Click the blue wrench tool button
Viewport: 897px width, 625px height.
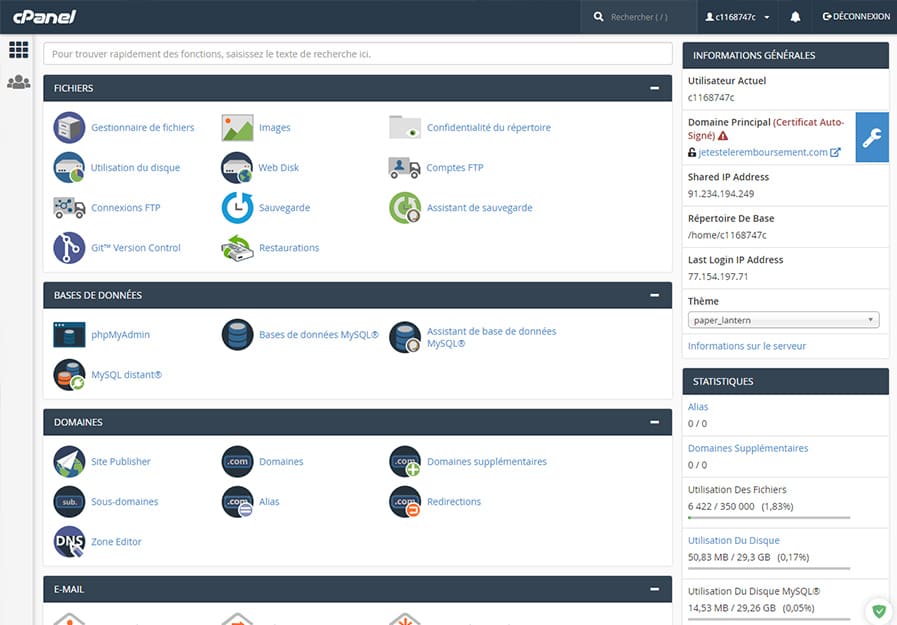coord(872,137)
